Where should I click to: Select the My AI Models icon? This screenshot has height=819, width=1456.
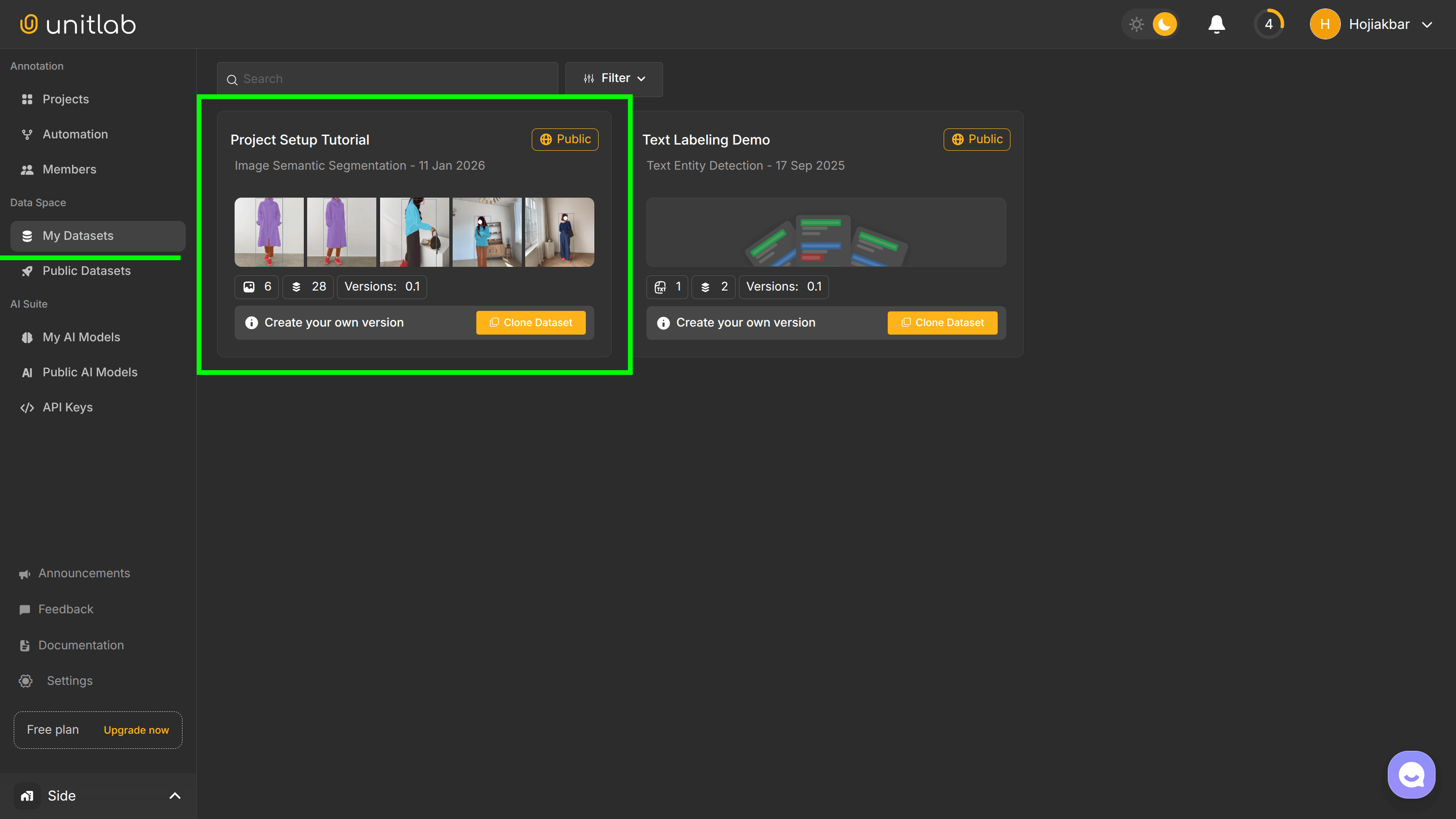(x=27, y=337)
